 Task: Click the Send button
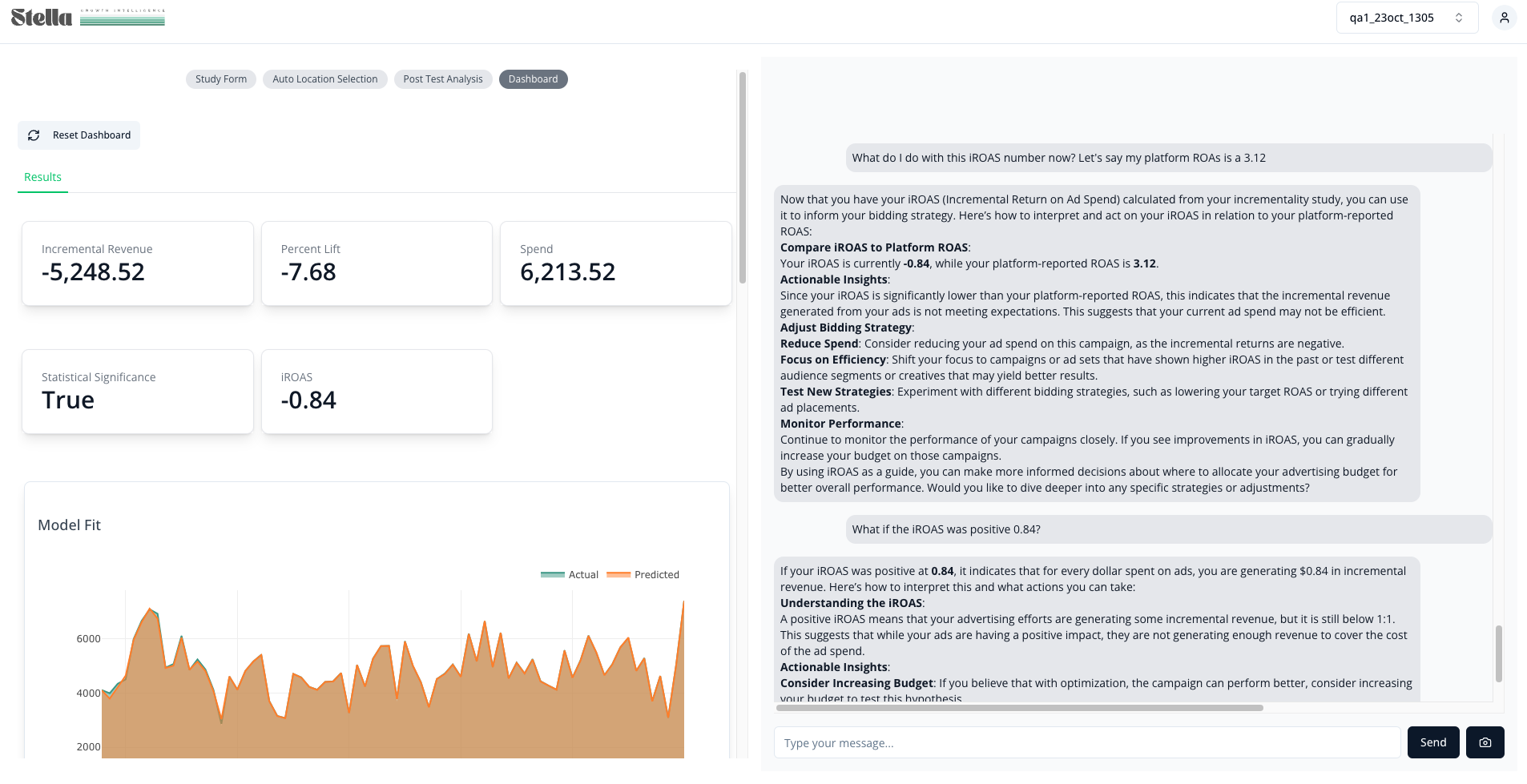coord(1433,742)
